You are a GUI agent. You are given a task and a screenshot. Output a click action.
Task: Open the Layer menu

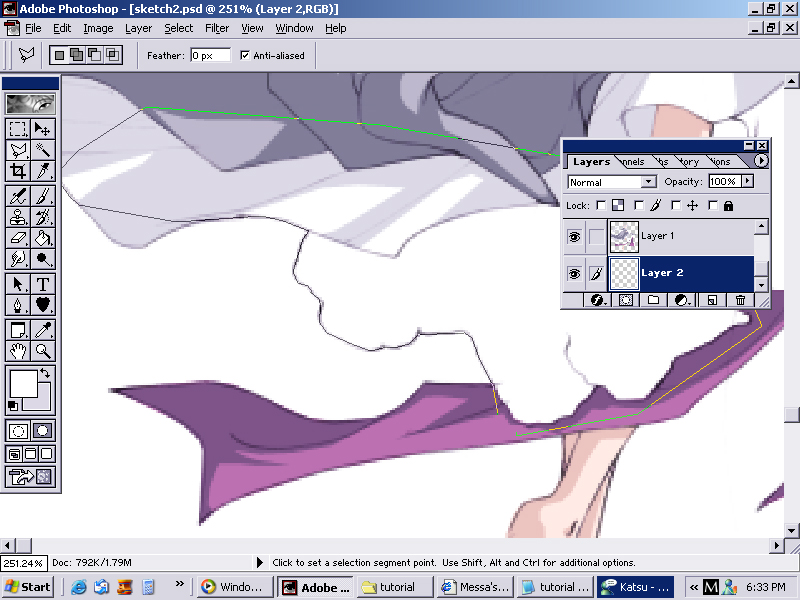138,28
